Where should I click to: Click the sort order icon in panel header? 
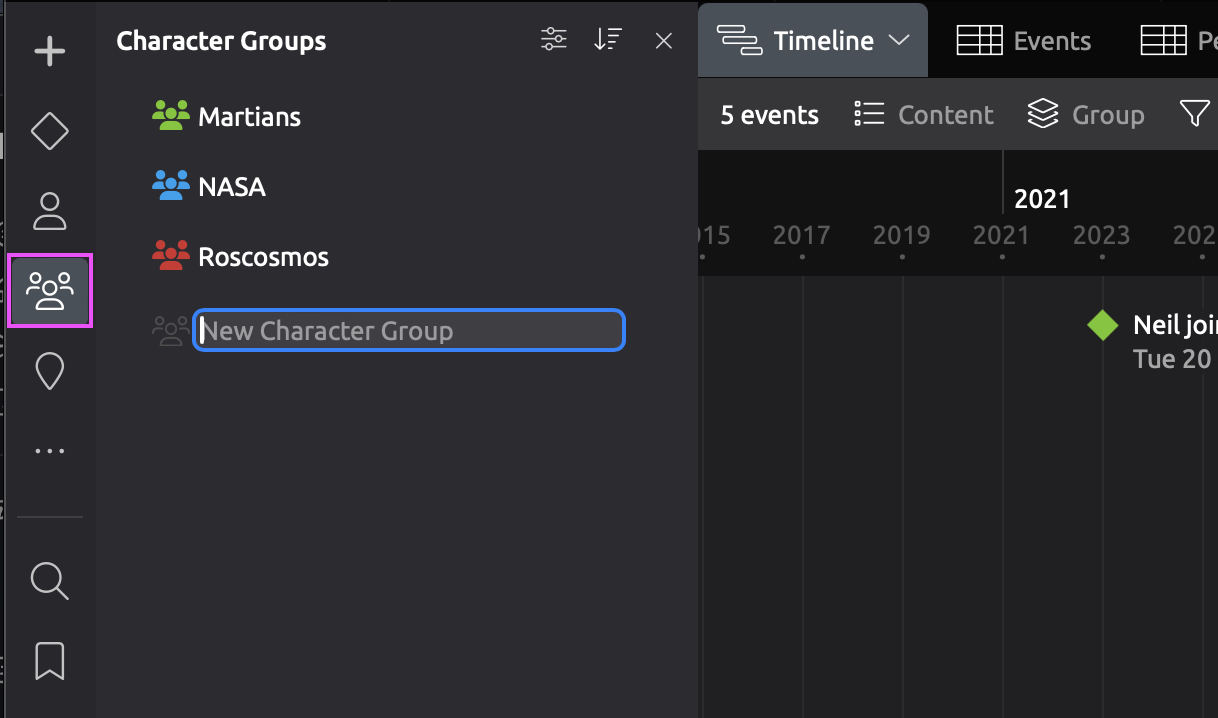(x=607, y=40)
